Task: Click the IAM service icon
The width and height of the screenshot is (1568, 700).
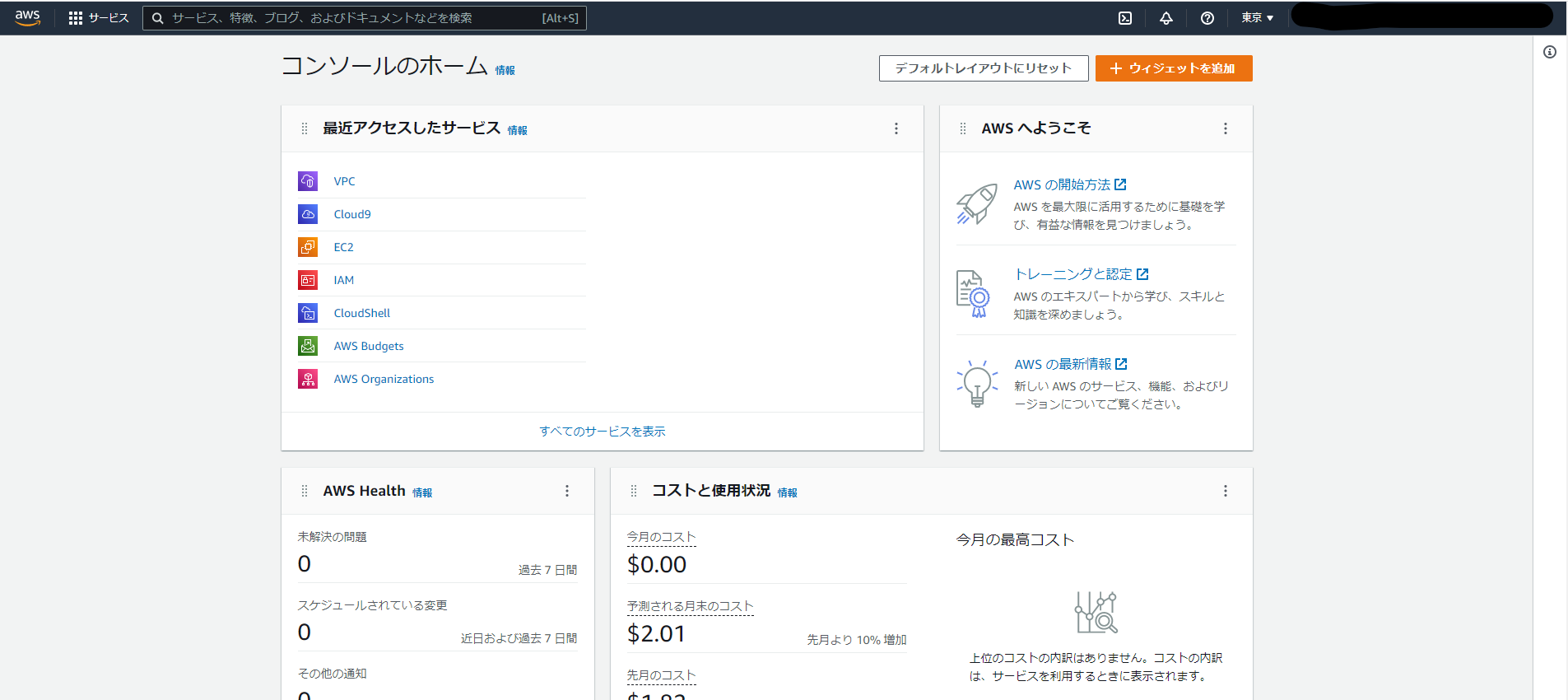Action: [x=308, y=280]
